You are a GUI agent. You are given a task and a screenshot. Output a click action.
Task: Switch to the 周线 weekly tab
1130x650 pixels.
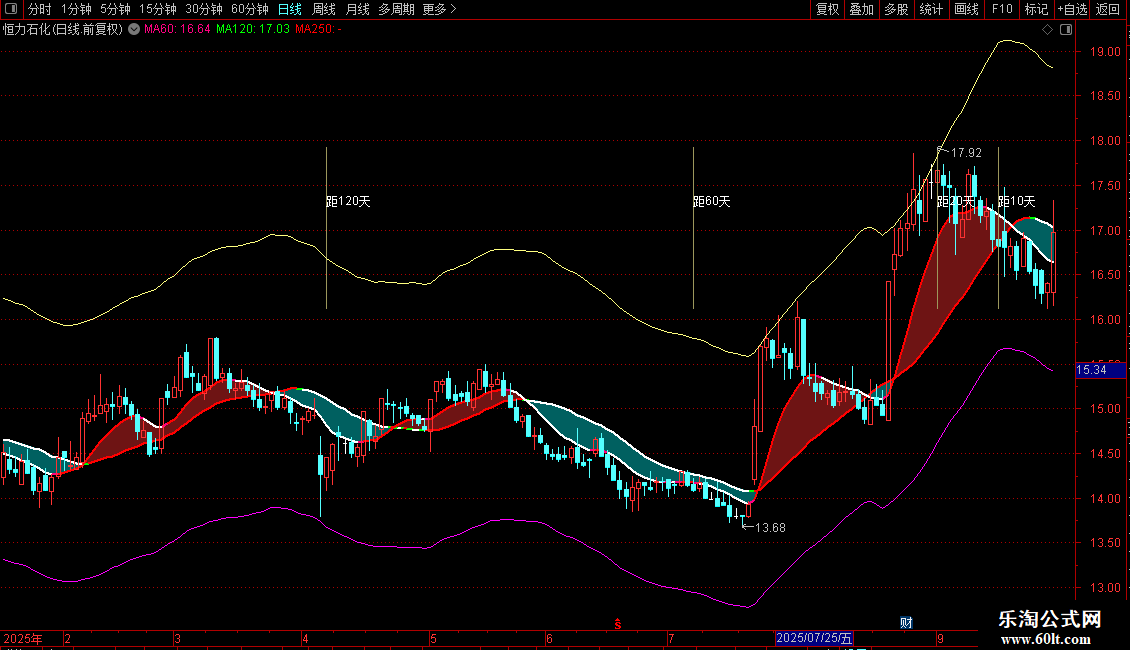click(x=324, y=9)
